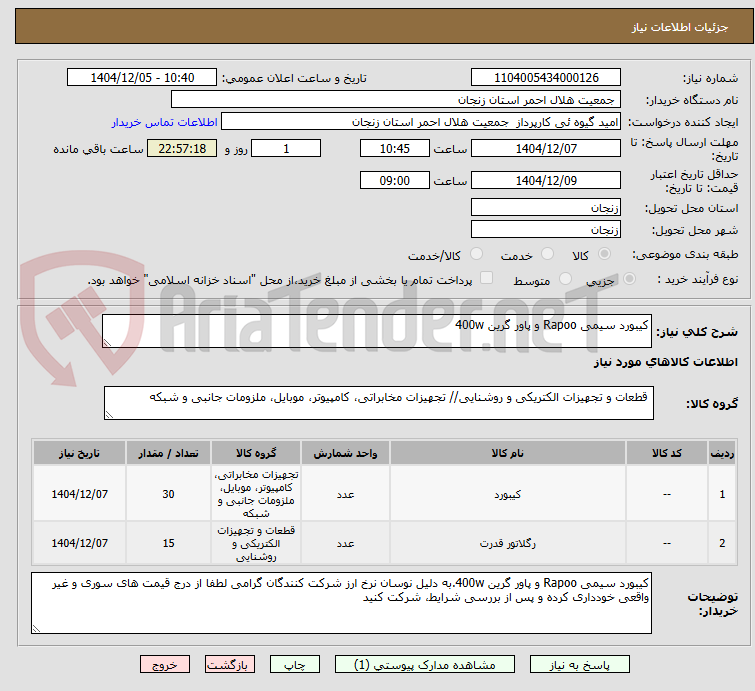Click the شرح کلی نیاز text area
This screenshot has width=755, height=691.
[x=377, y=331]
